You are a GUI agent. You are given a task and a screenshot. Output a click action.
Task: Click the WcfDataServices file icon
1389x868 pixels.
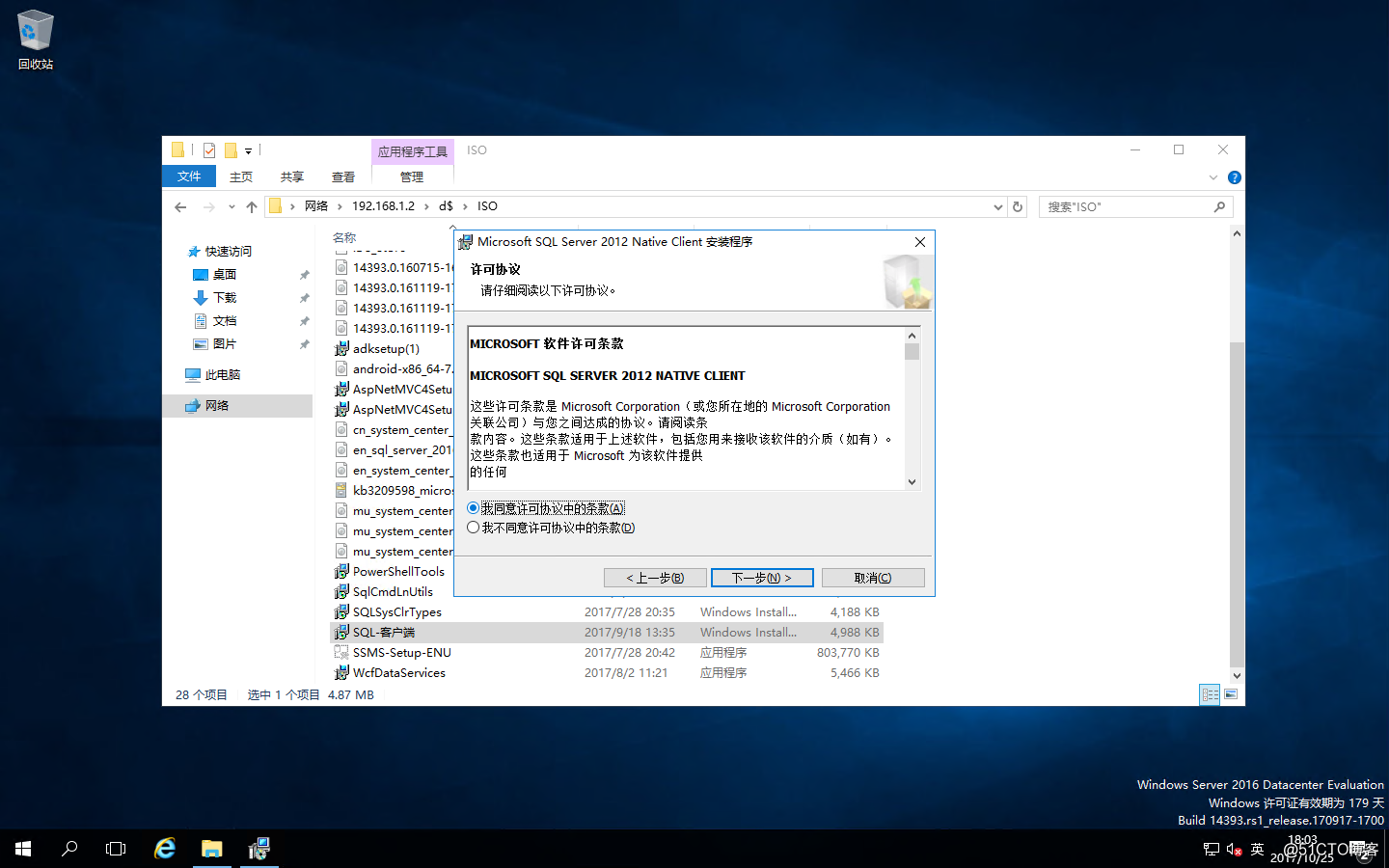pos(341,673)
